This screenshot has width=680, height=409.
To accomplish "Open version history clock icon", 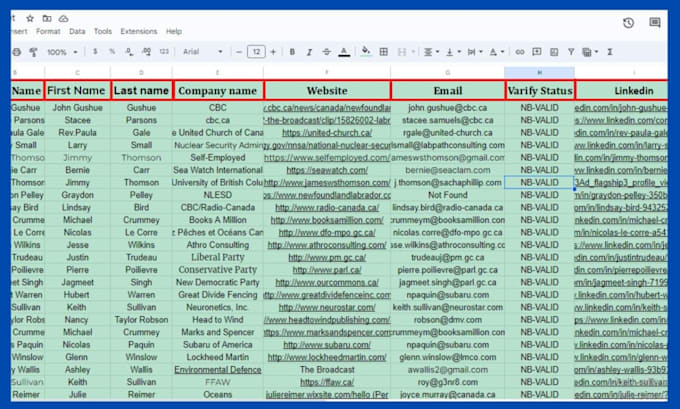I will coord(628,23).
